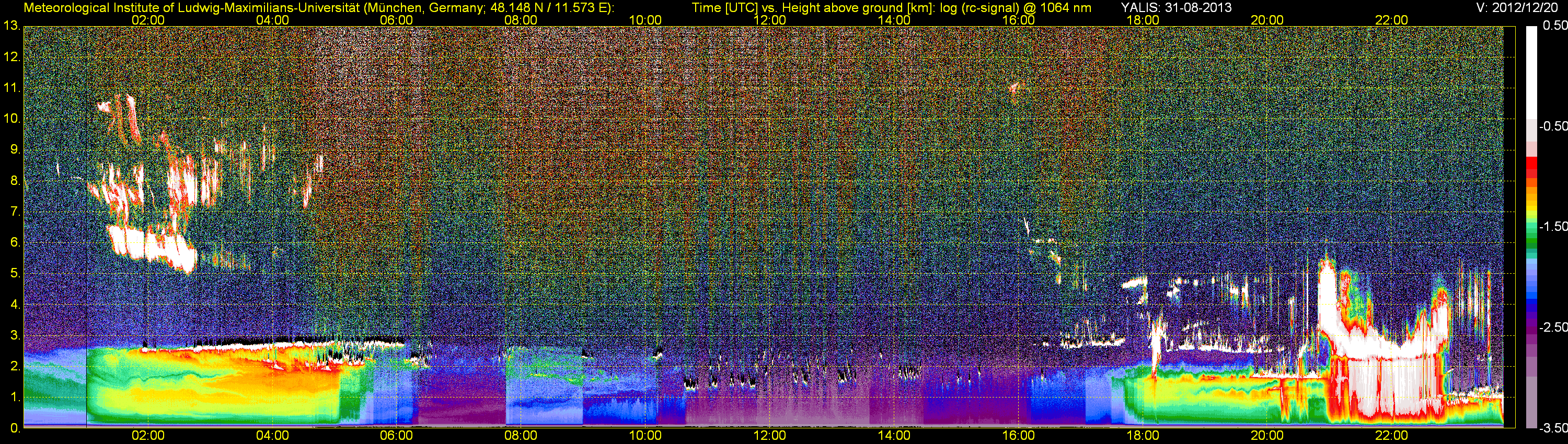Click the 04:00 label on the lower time axis
Image resolution: width=1568 pixels, height=444 pixels.
coord(272,436)
